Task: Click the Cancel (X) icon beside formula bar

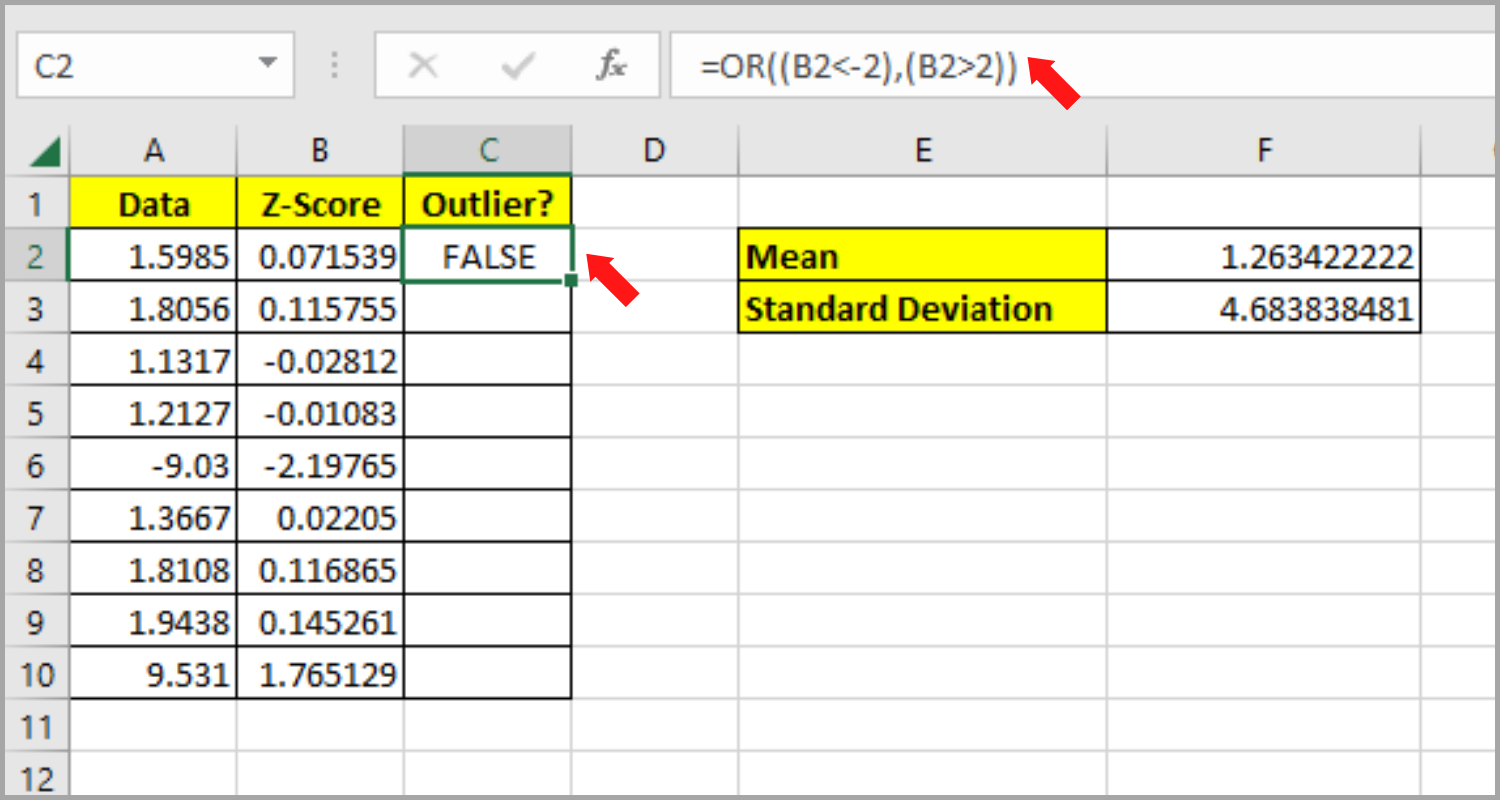Action: coord(424,65)
